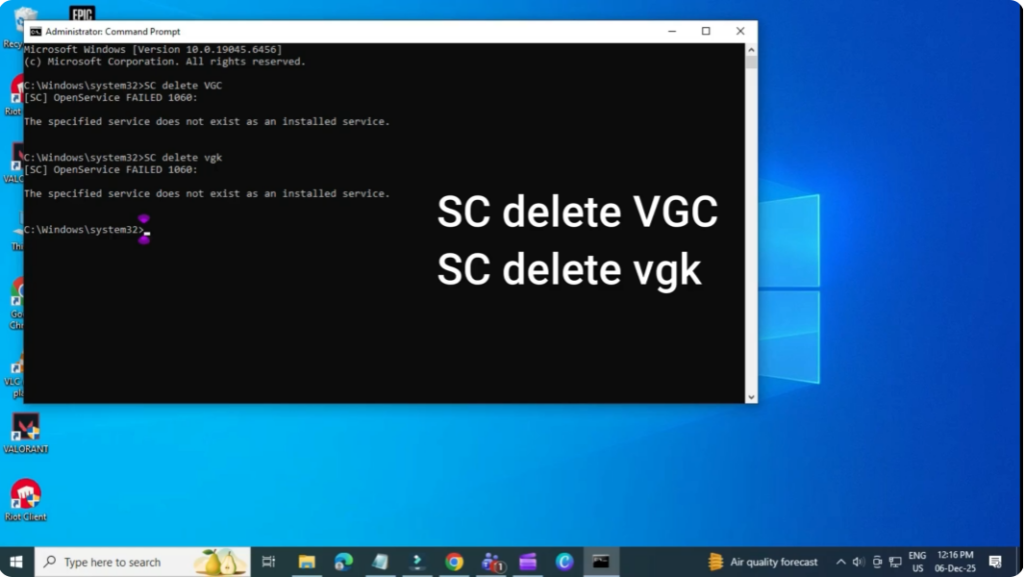Open the Movies & TV taskbar icon
This screenshot has height=577, width=1024.
(528, 561)
